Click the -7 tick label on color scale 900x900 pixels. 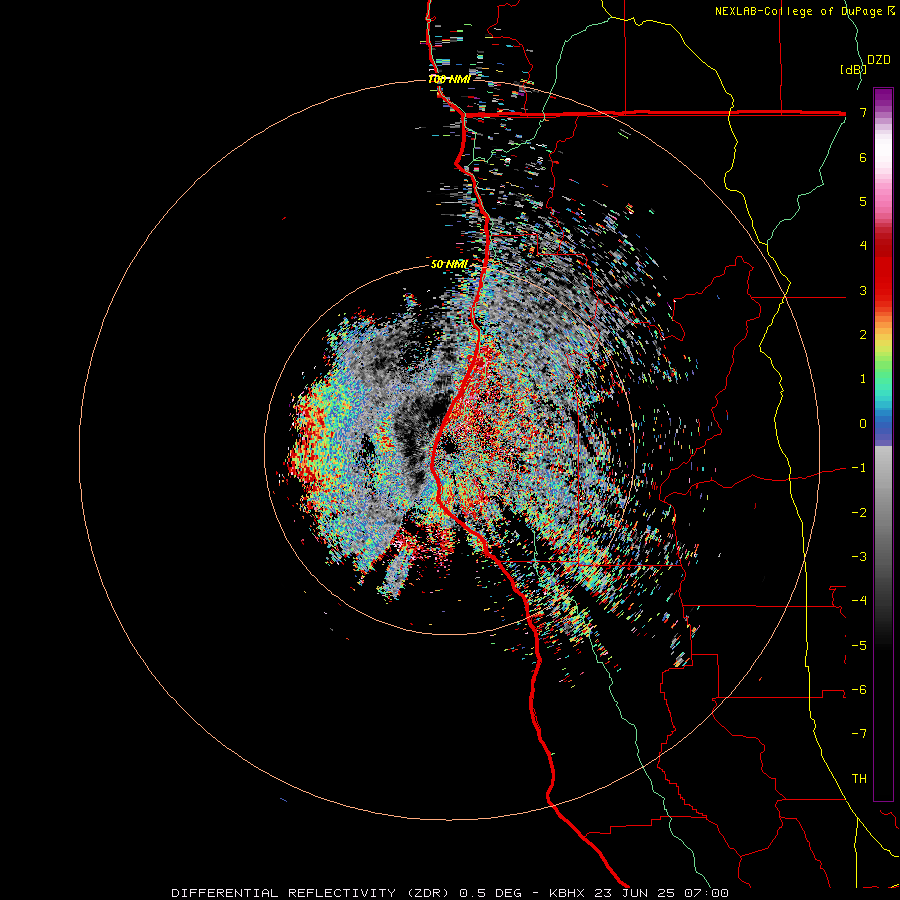pyautogui.click(x=859, y=734)
